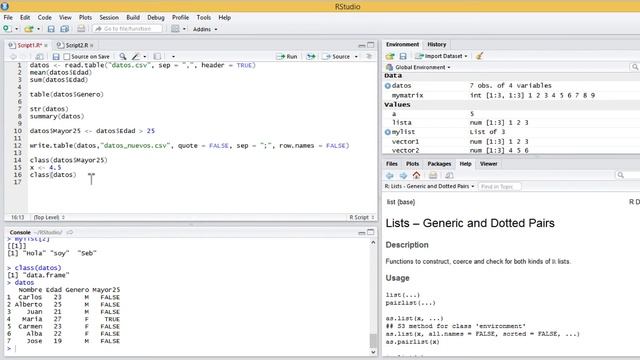This screenshot has width=640, height=360.
Task: Open the Profile menu
Action: (180, 18)
